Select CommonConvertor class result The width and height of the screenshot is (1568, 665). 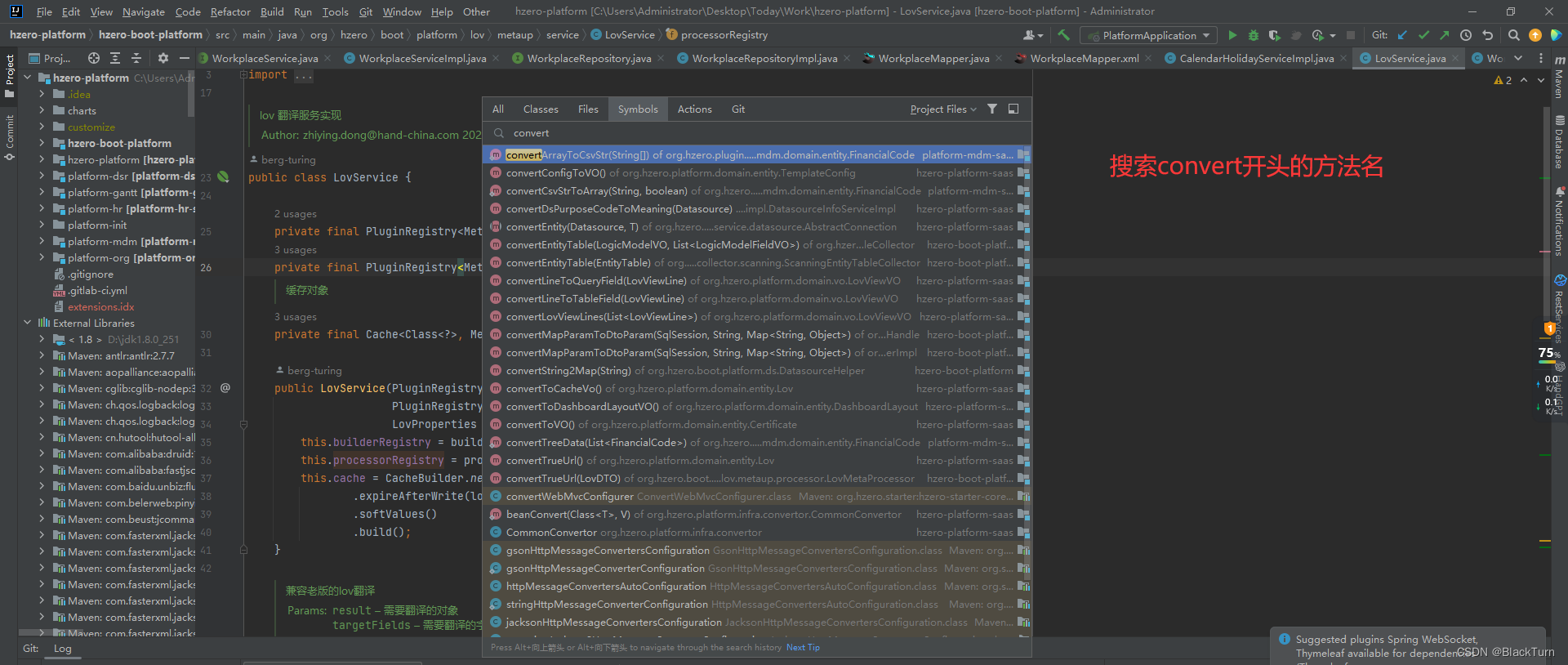click(756, 532)
